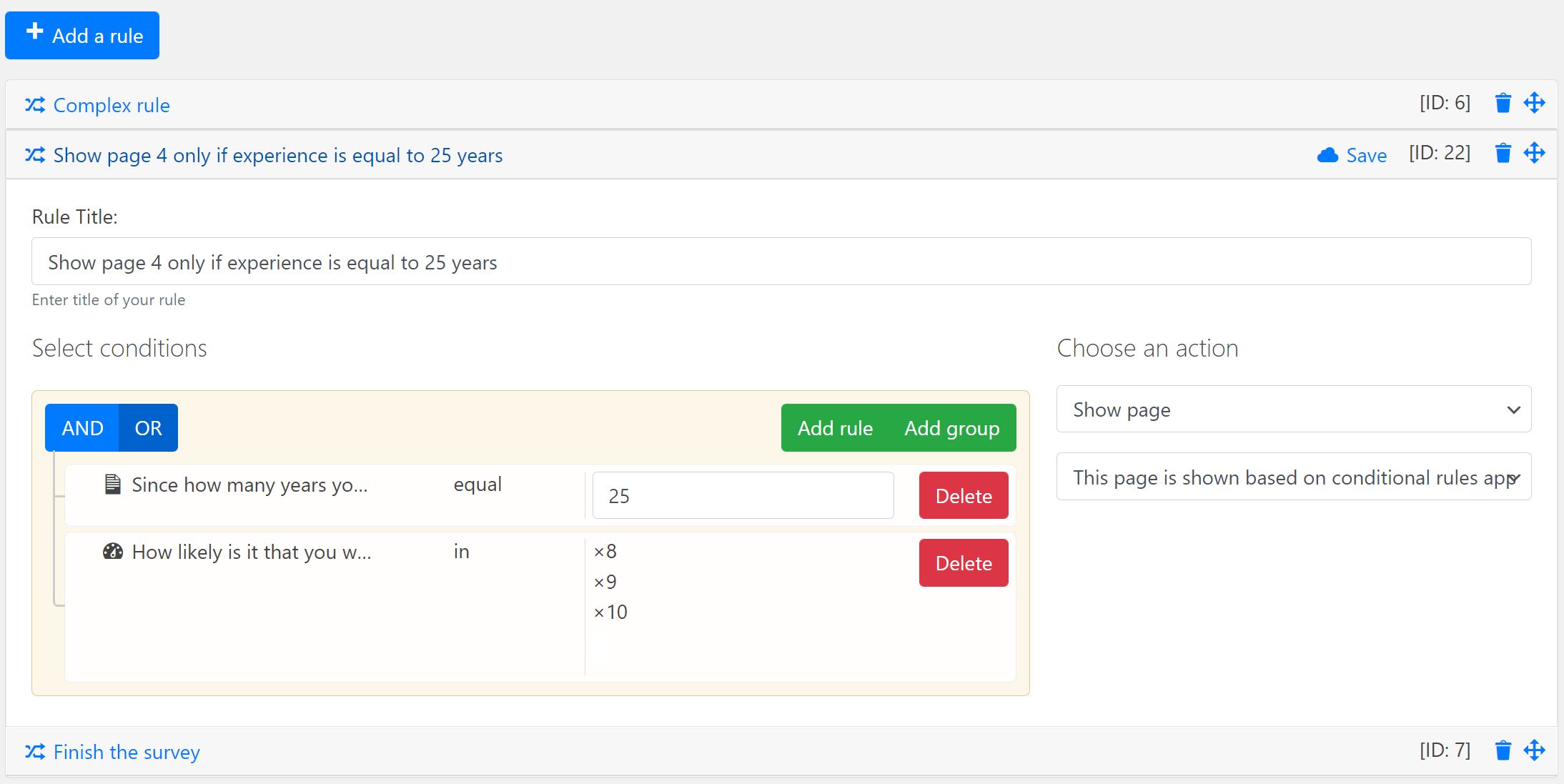Expand the Complex rule header
This screenshot has width=1564, height=784.
pos(112,105)
